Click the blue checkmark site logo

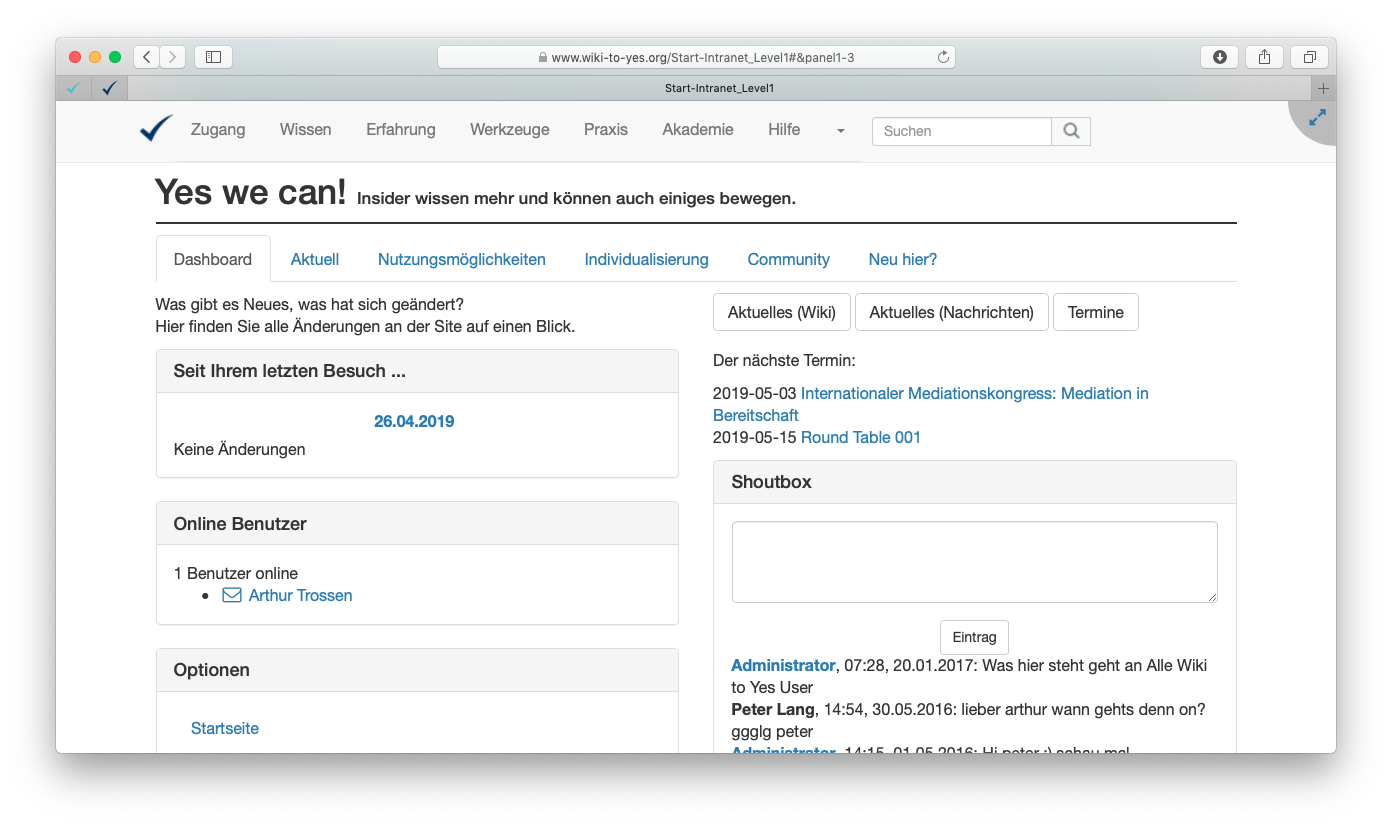pos(156,129)
